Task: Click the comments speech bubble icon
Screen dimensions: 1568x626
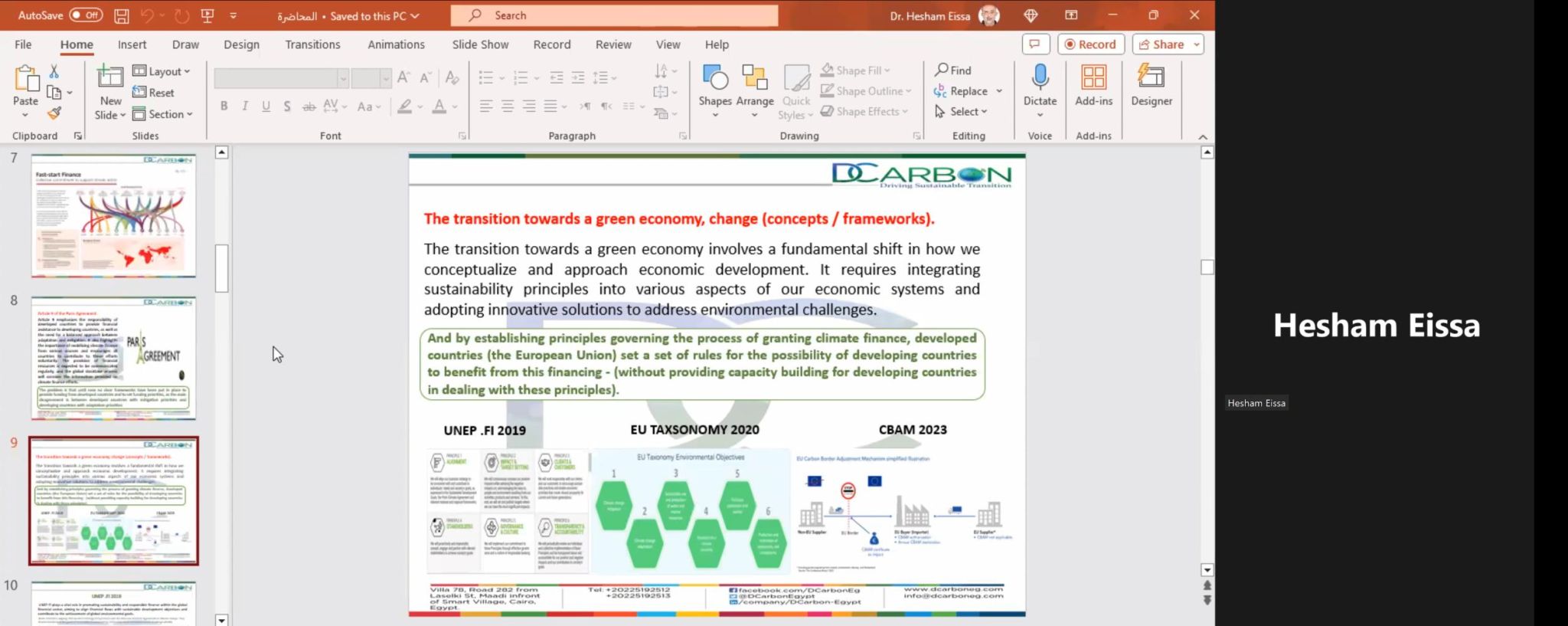Action: tap(1035, 44)
